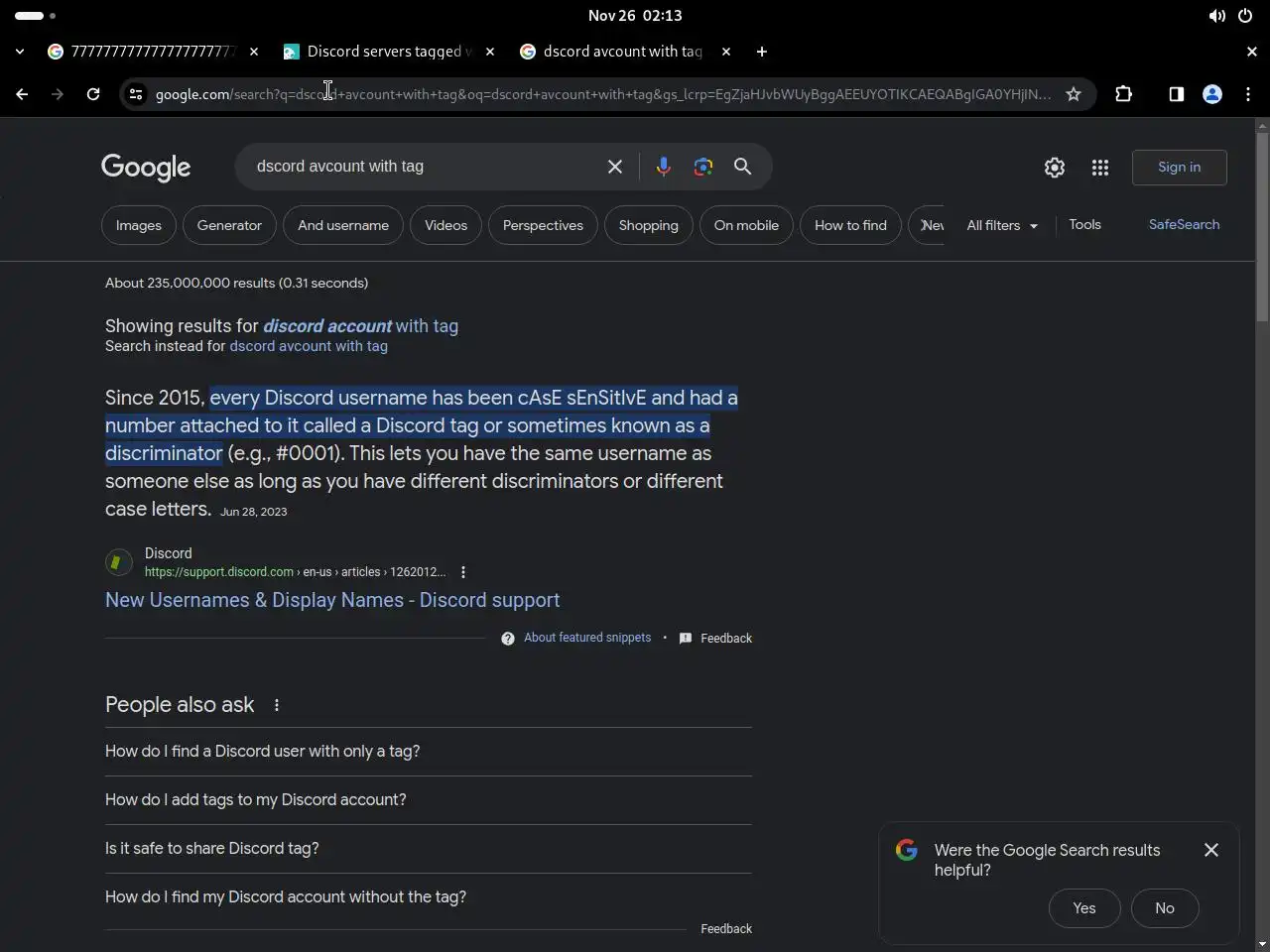This screenshot has height=952, width=1270.
Task: Filter results by Shopping
Action: pos(649,225)
